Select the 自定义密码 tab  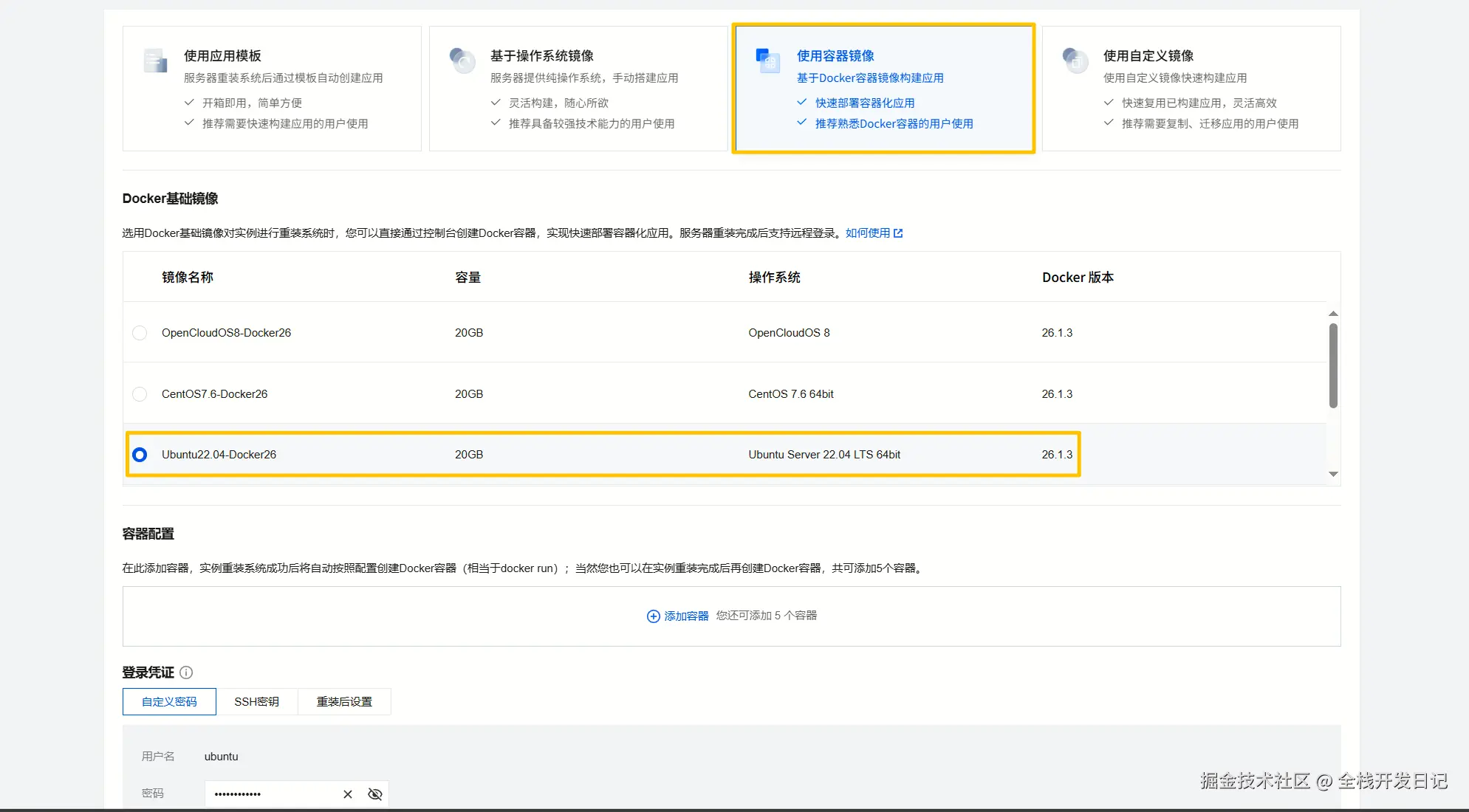169,702
